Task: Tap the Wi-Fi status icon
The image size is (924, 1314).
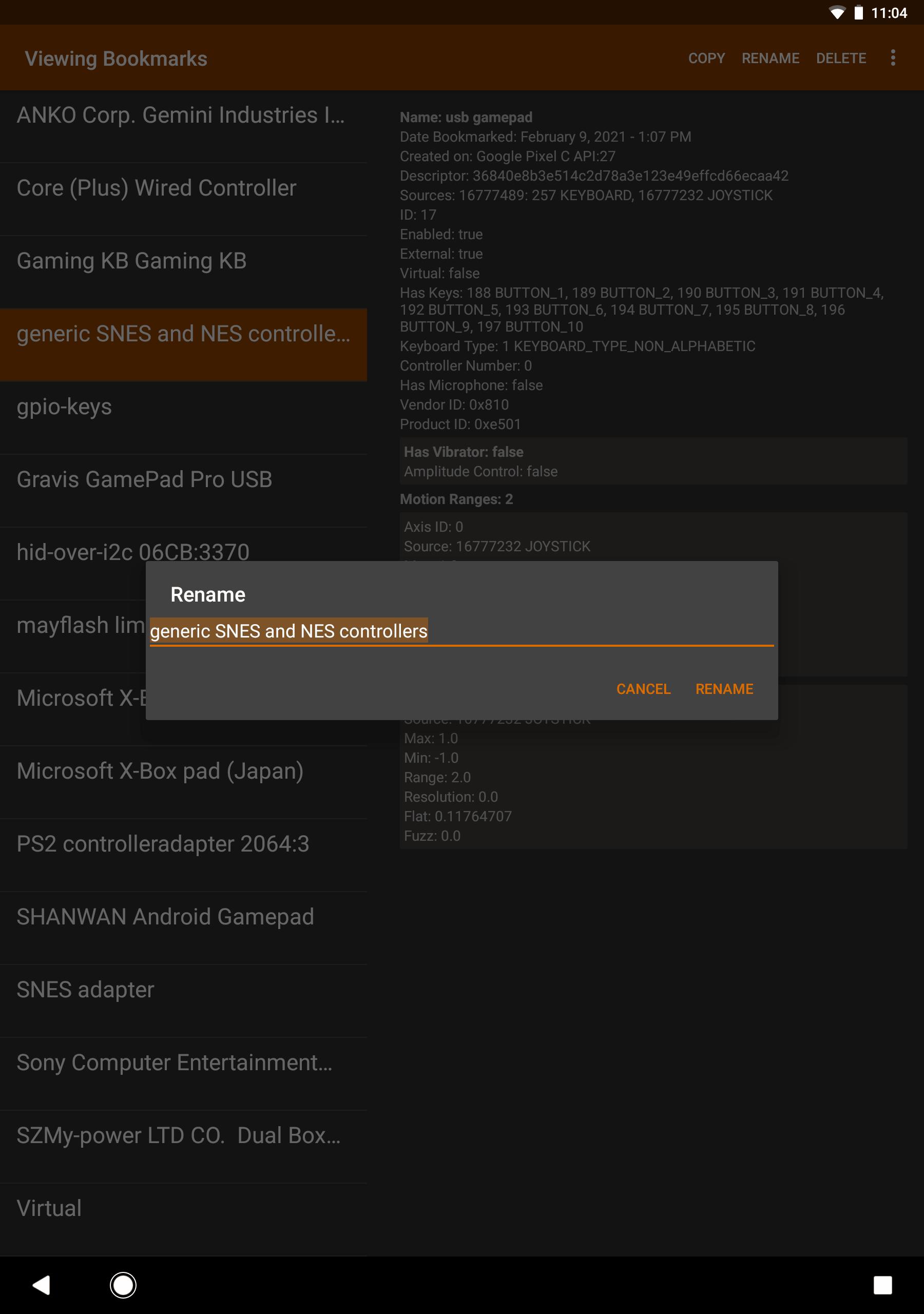Action: (x=837, y=13)
